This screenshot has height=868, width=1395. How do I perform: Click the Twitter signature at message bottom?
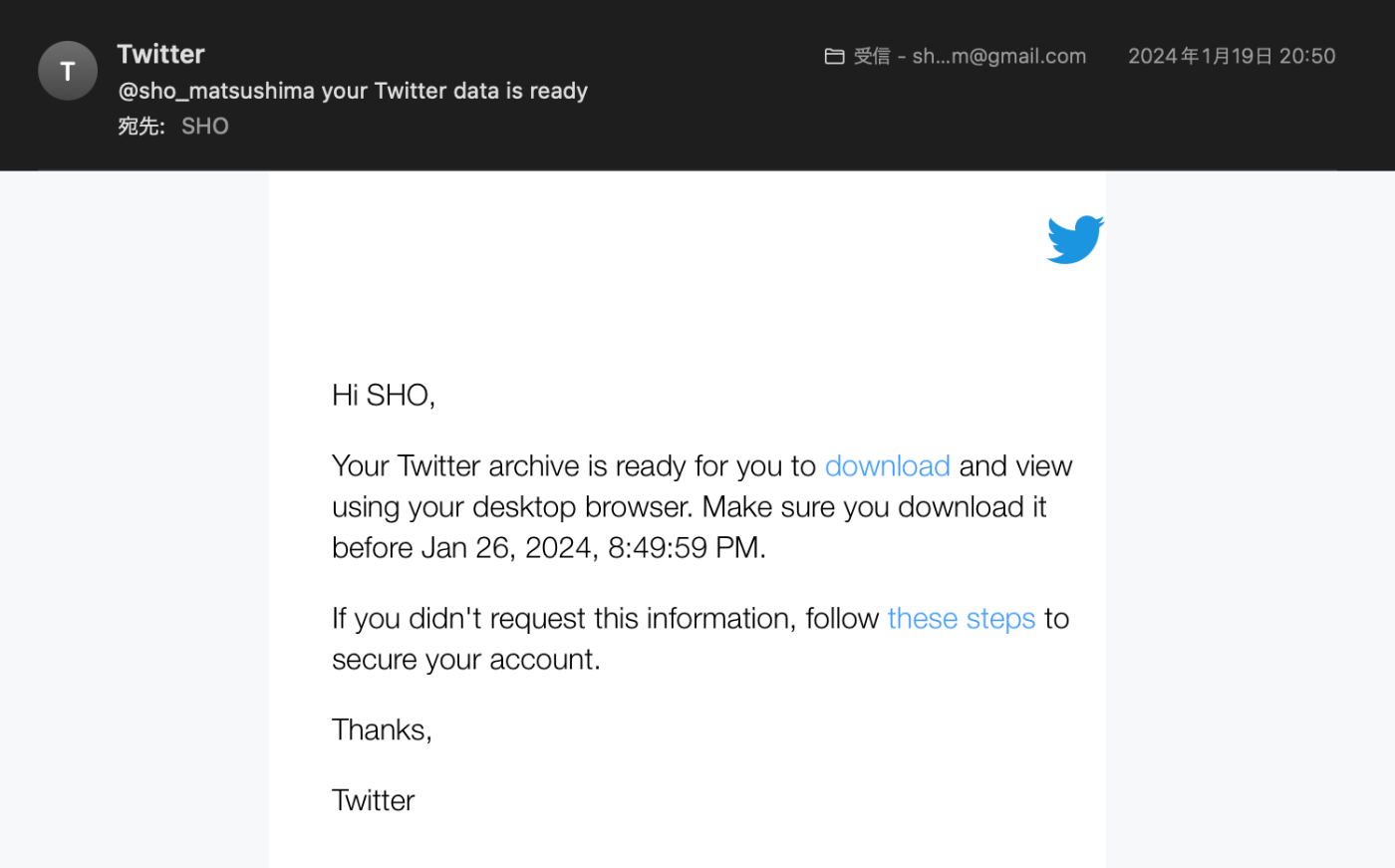[x=373, y=800]
